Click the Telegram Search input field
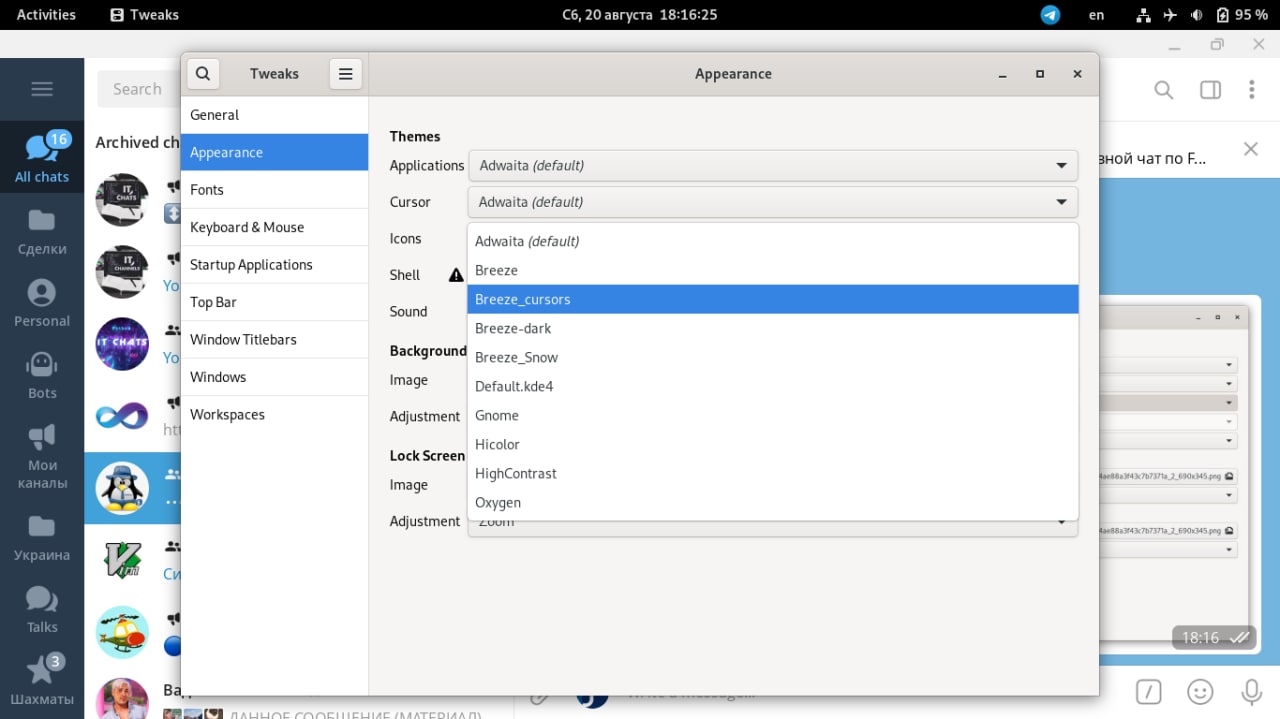The image size is (1280, 719). click(x=139, y=89)
